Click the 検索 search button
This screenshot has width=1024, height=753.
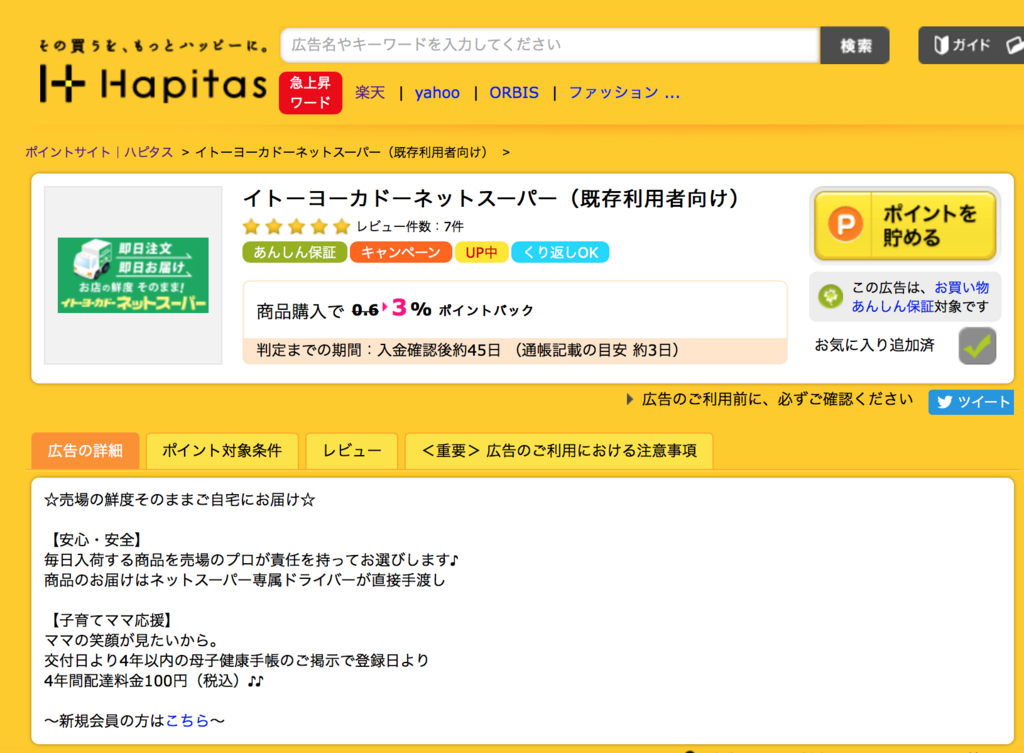point(855,45)
